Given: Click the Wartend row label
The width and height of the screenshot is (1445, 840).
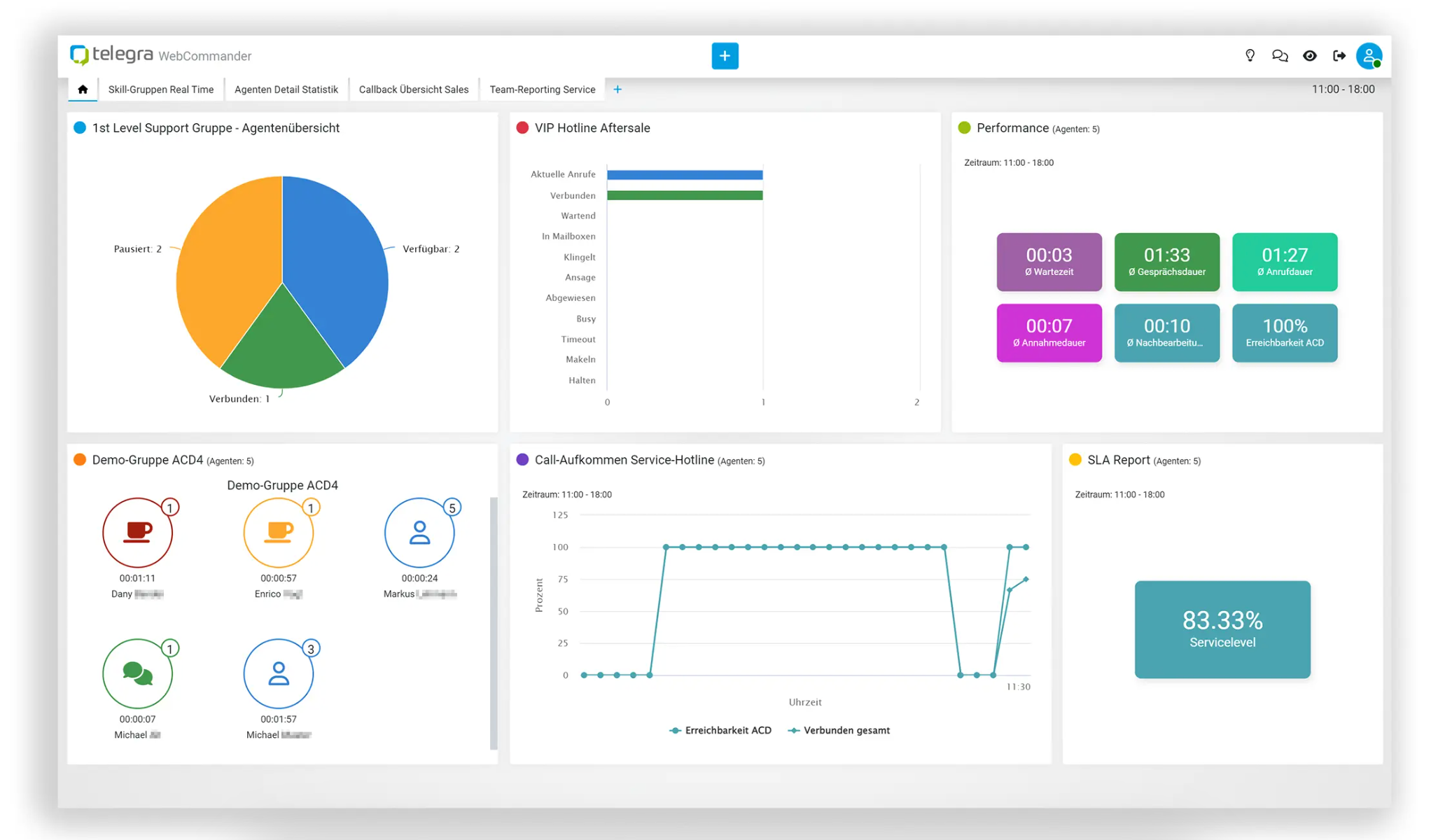Looking at the screenshot, I should (x=578, y=216).
